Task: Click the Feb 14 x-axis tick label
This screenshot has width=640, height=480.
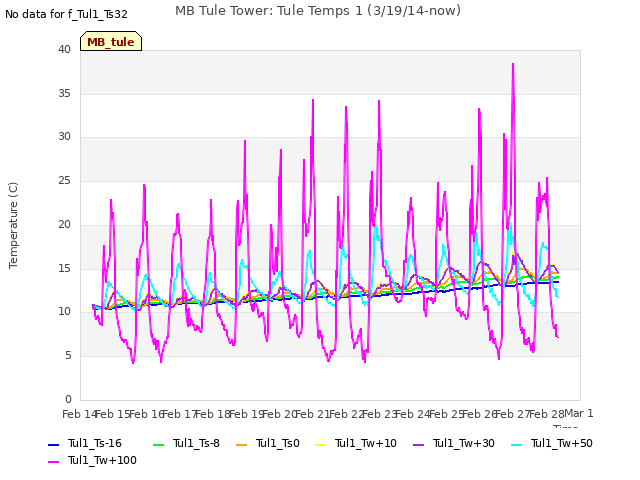Action: pos(79,414)
